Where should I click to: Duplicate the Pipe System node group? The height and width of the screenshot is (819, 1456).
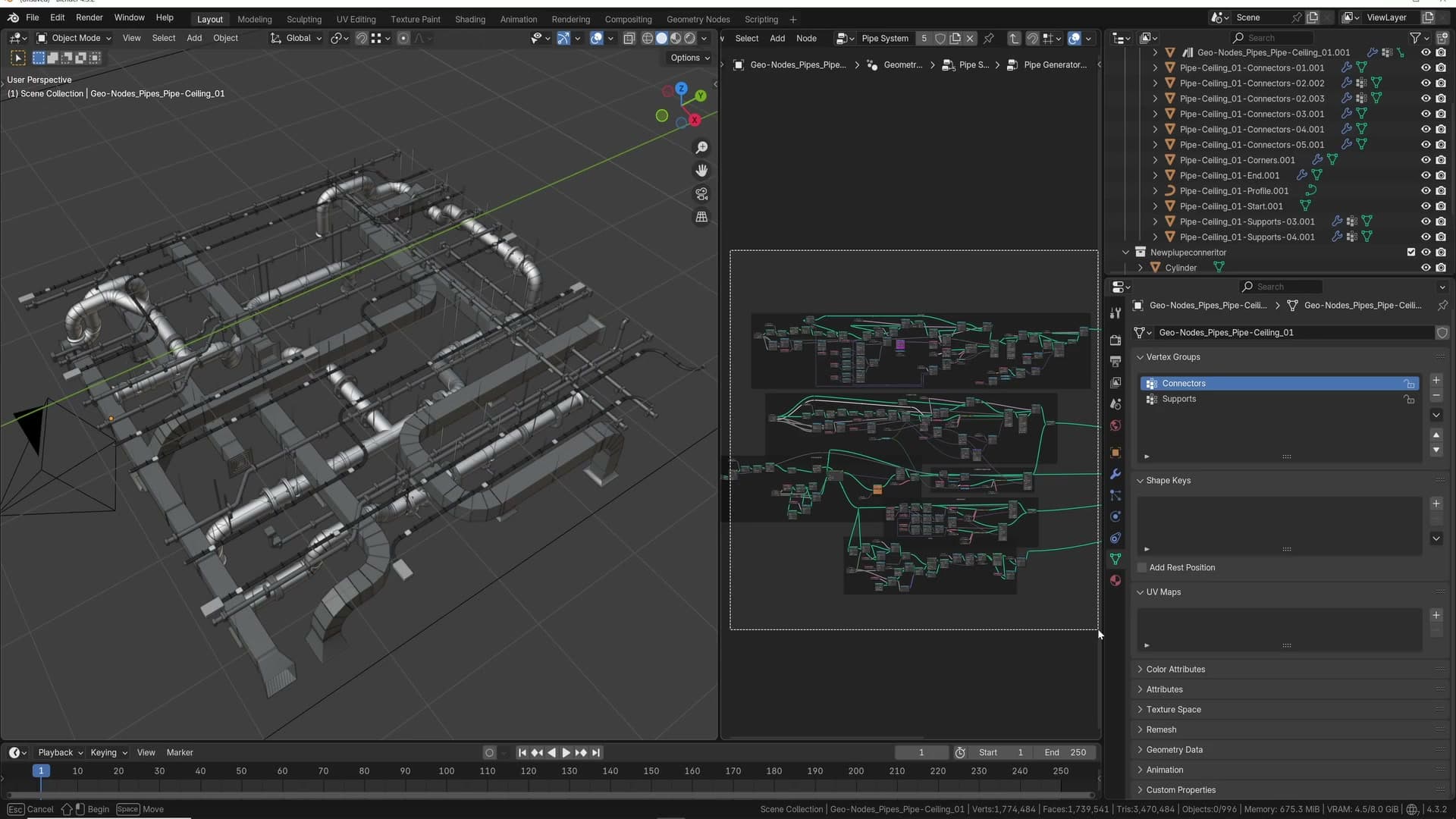tap(955, 38)
